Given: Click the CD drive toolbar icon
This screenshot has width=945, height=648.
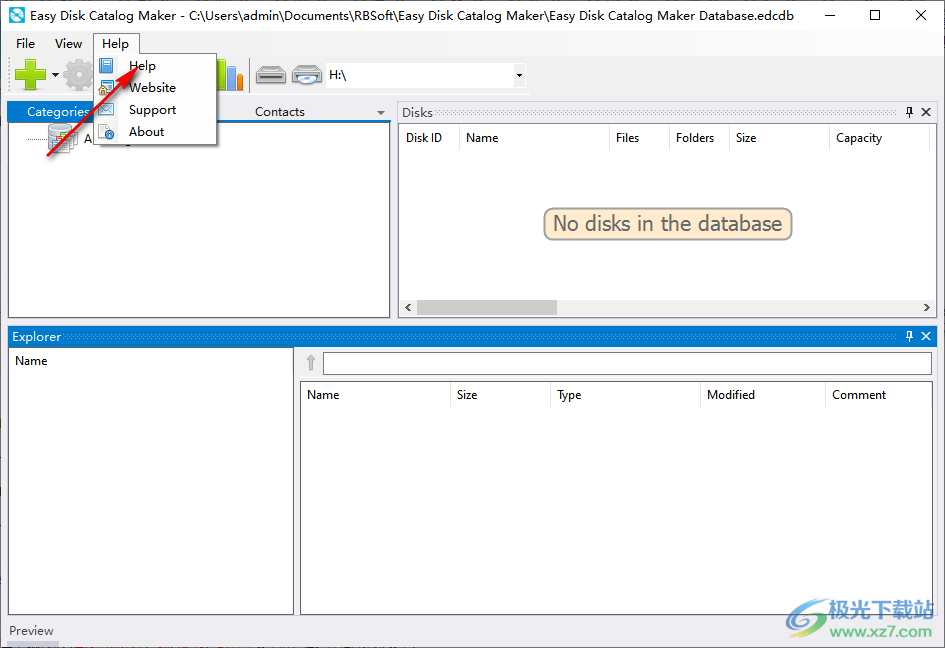Looking at the screenshot, I should (x=307, y=75).
